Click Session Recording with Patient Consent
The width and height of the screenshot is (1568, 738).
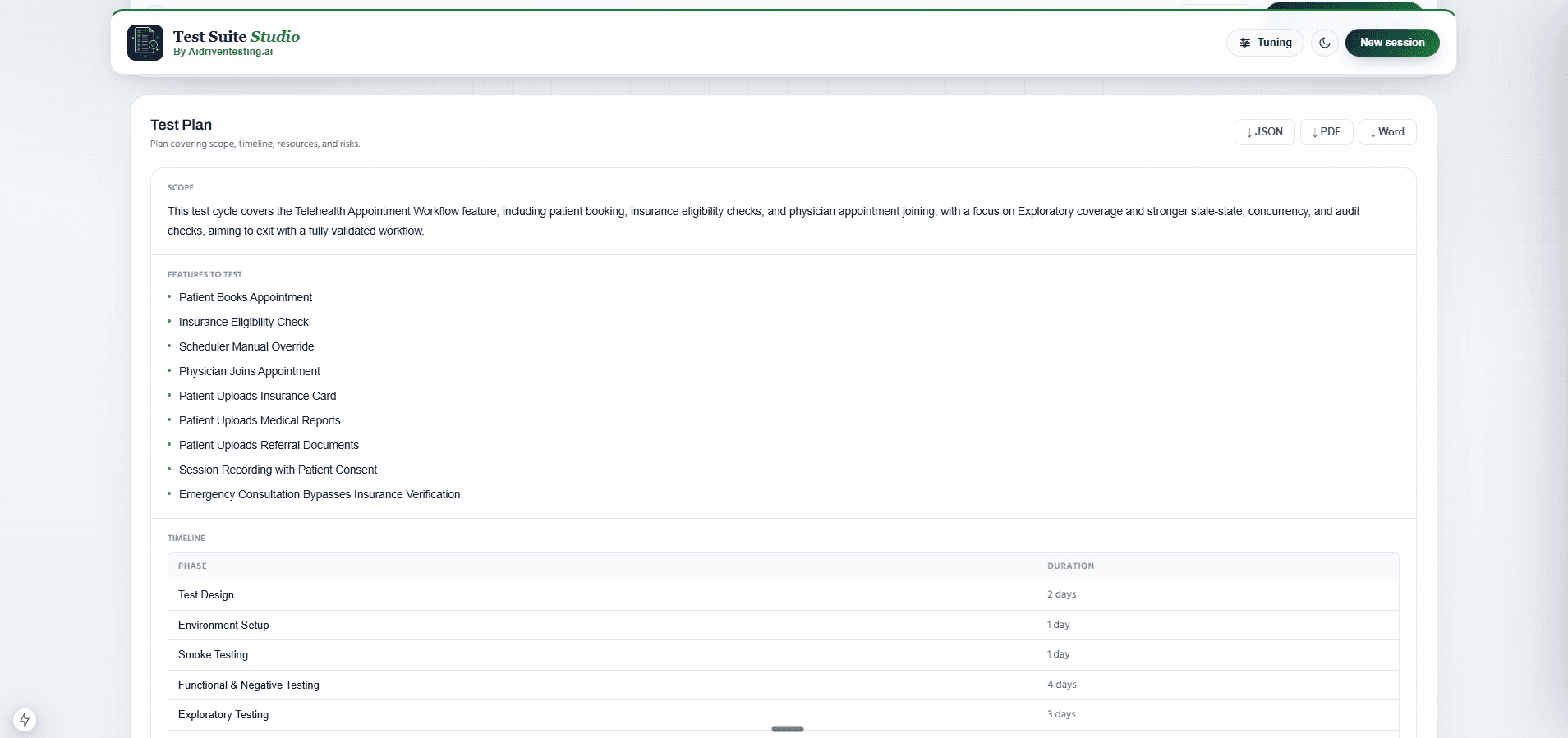(x=278, y=470)
